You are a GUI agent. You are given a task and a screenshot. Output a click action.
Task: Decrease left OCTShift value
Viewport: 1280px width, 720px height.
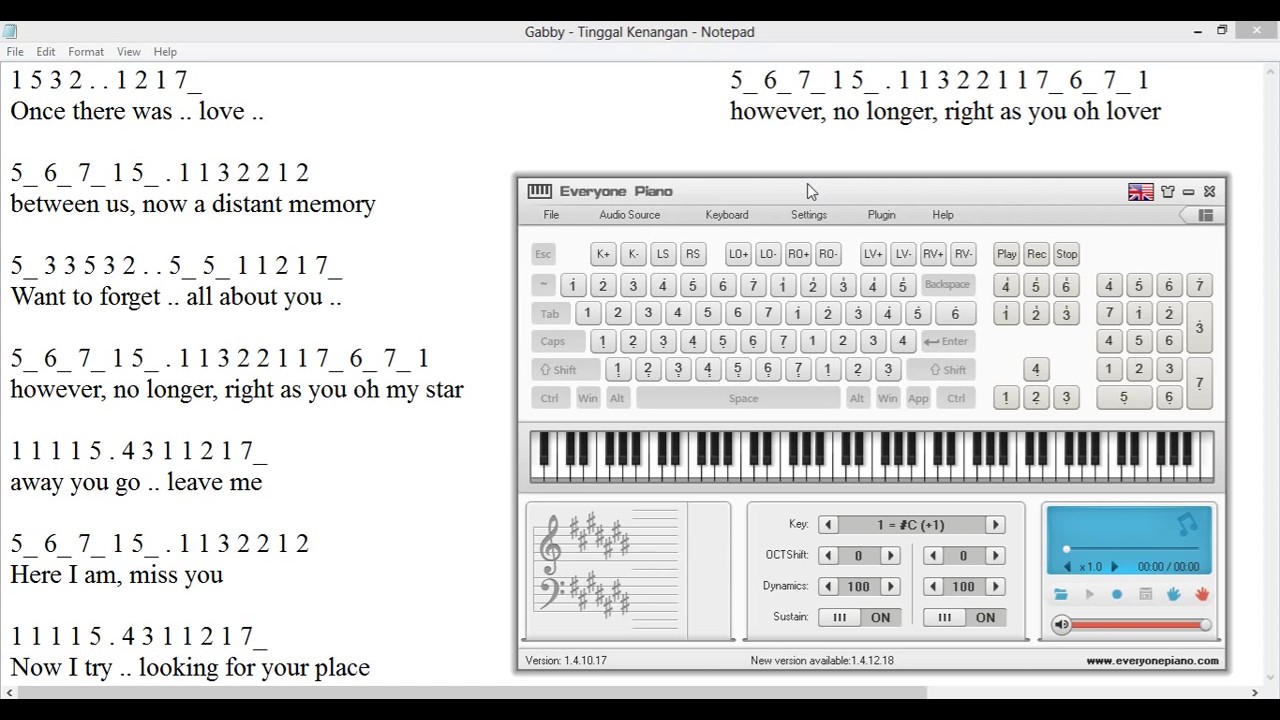828,556
